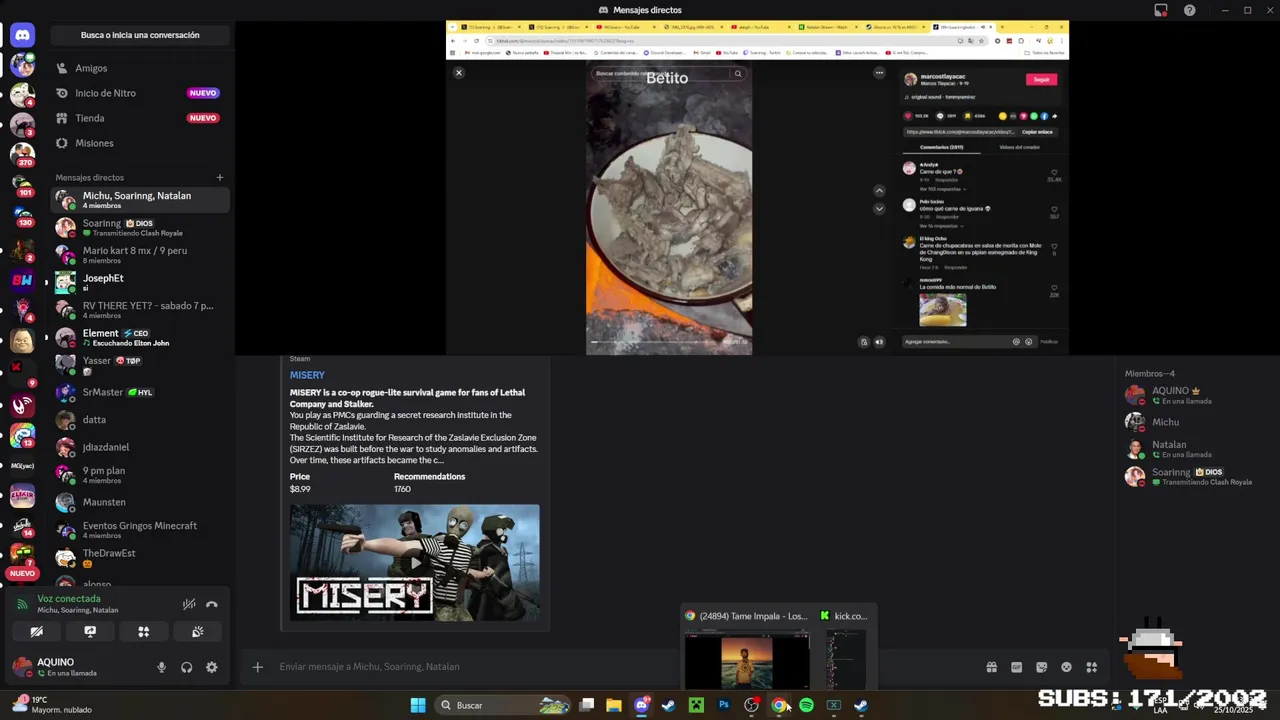
Task: Open Eventos Gringos Minecraft group
Action: 140,530
